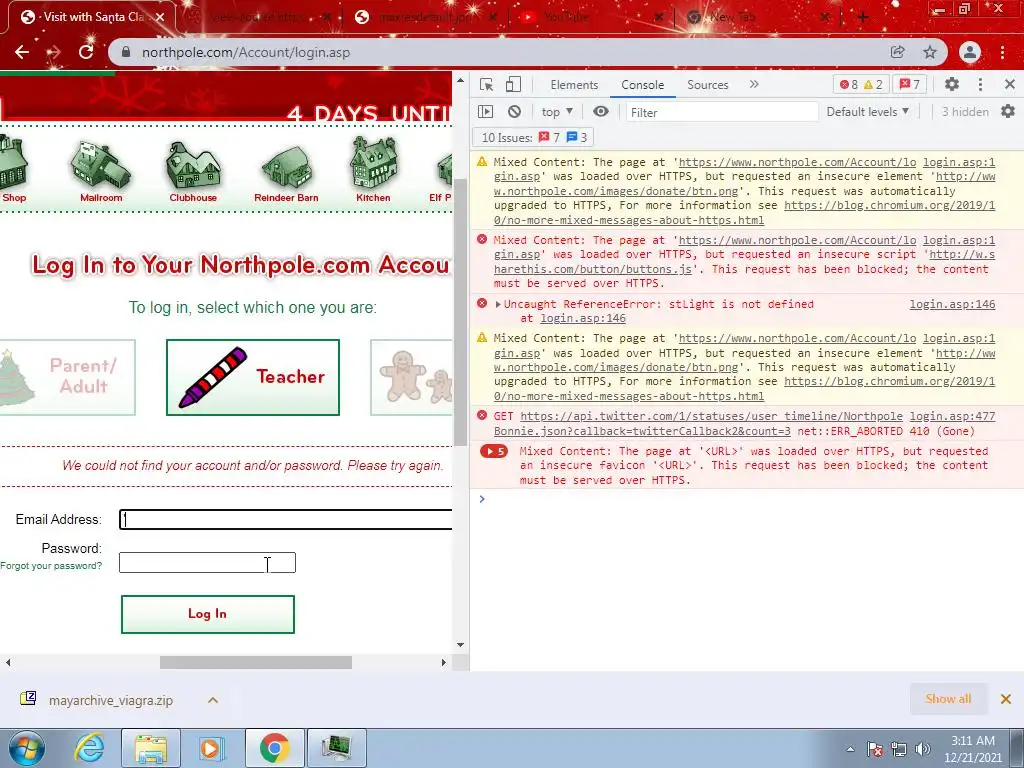Image resolution: width=1024 pixels, height=768 pixels.
Task: Open Chrome's three-dot menu
Action: click(x=1002, y=52)
